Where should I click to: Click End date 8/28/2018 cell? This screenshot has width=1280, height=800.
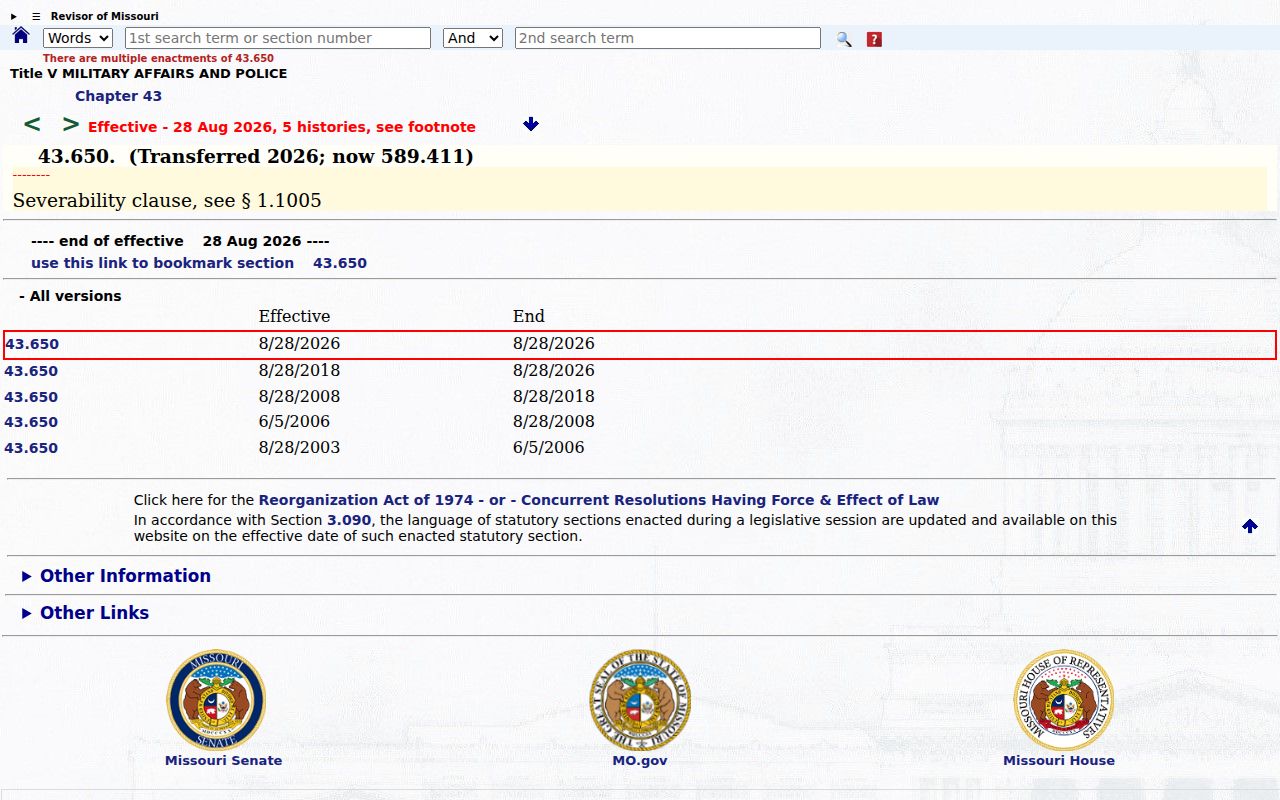(554, 396)
